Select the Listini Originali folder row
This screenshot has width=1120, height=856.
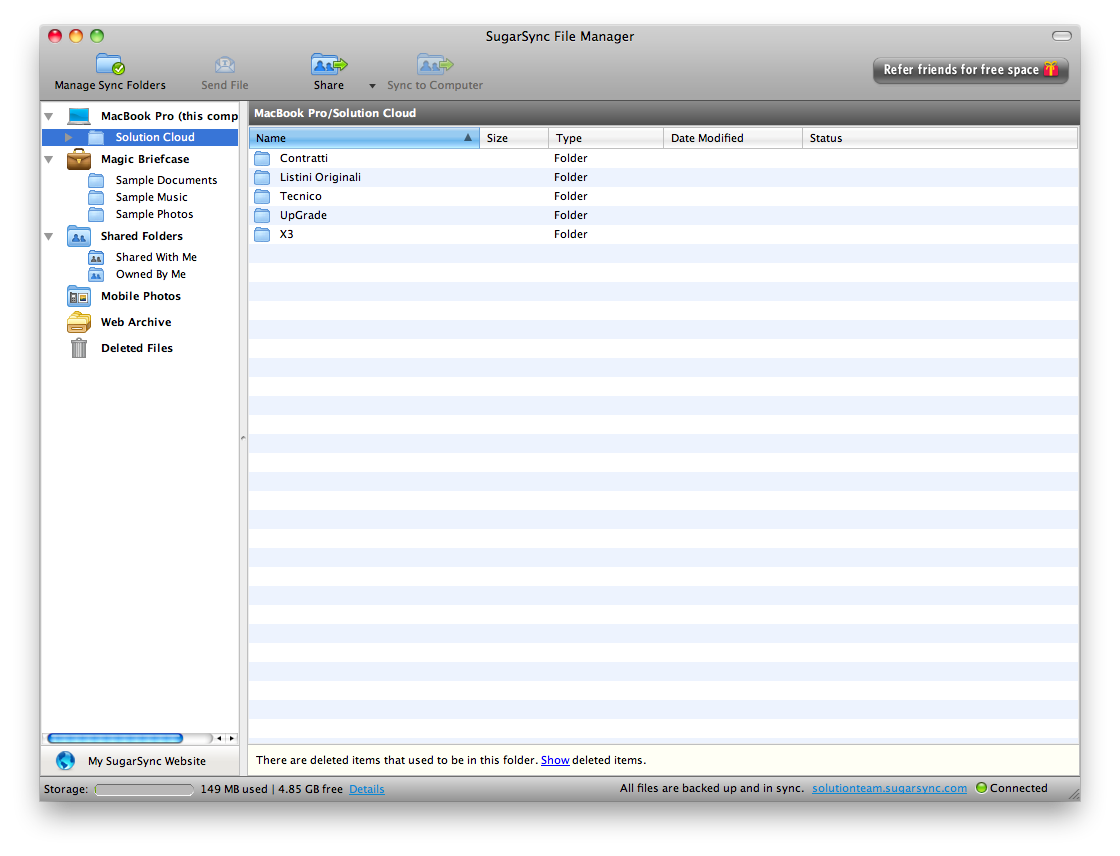point(664,177)
